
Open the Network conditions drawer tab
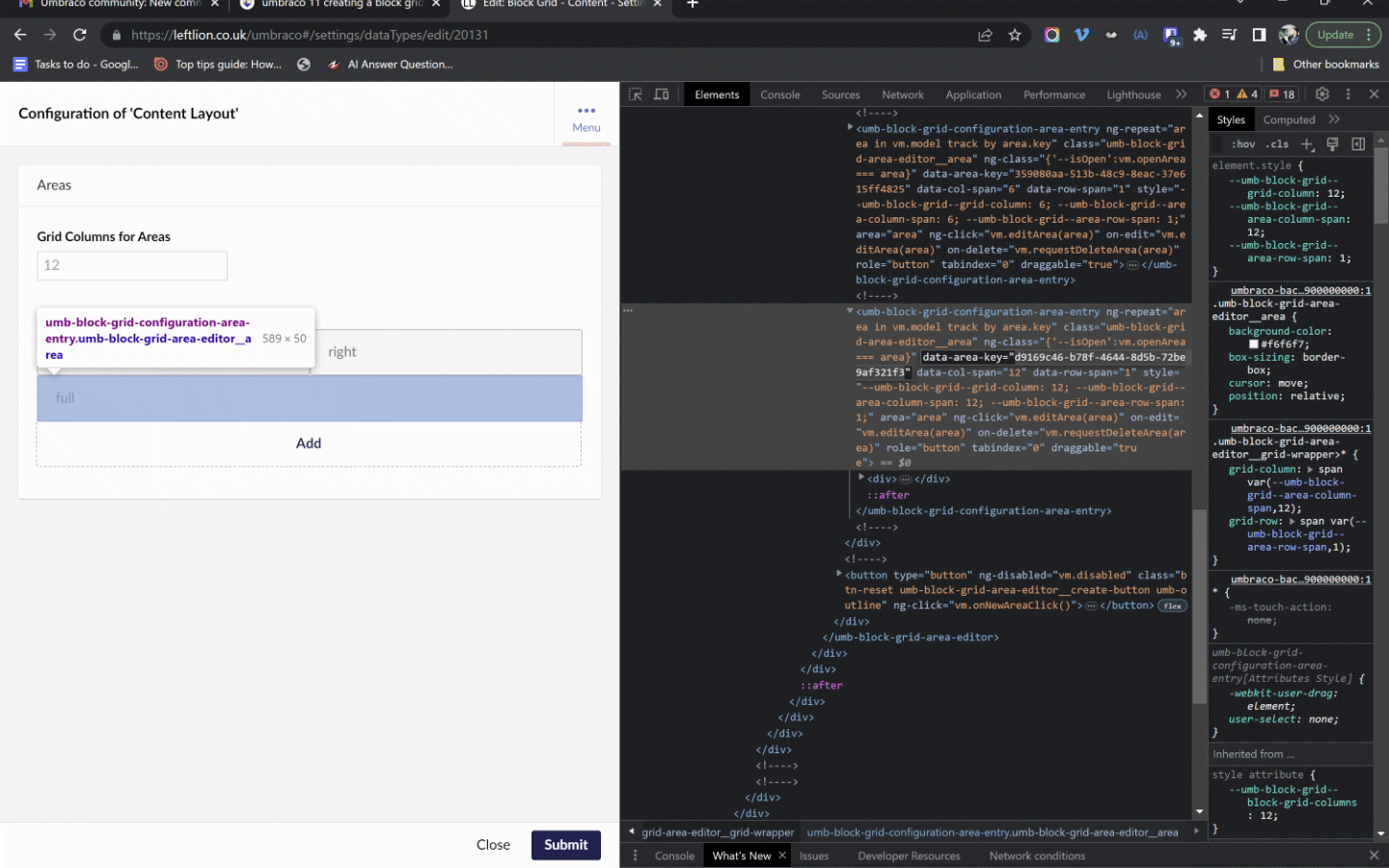pyautogui.click(x=1037, y=855)
